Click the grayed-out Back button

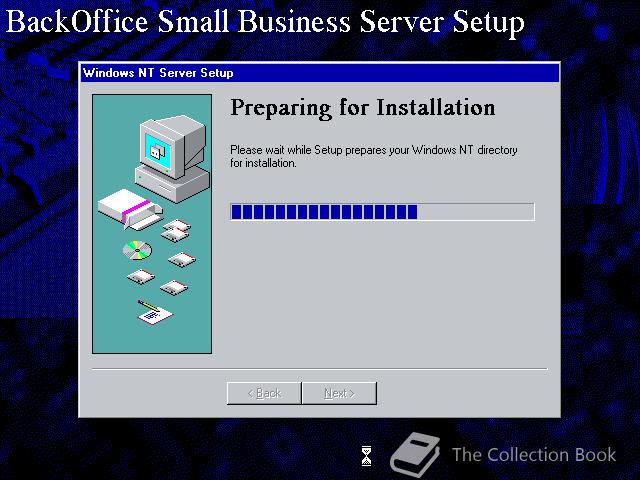[x=264, y=393]
